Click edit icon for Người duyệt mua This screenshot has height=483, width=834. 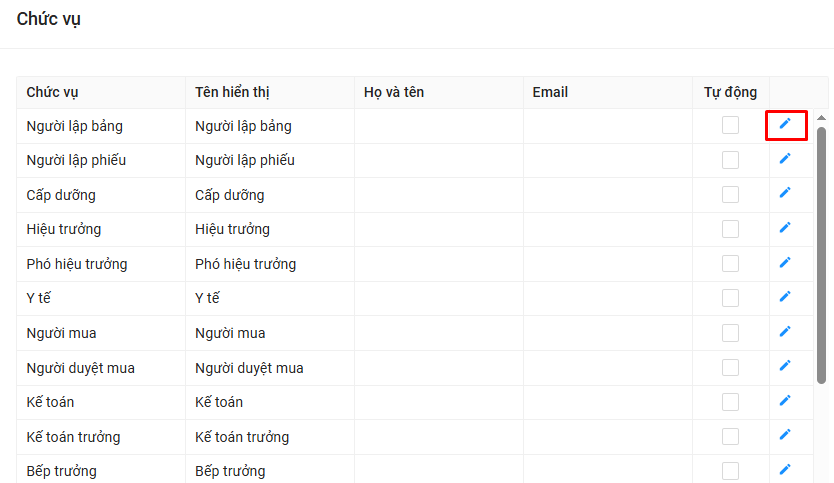(x=785, y=366)
